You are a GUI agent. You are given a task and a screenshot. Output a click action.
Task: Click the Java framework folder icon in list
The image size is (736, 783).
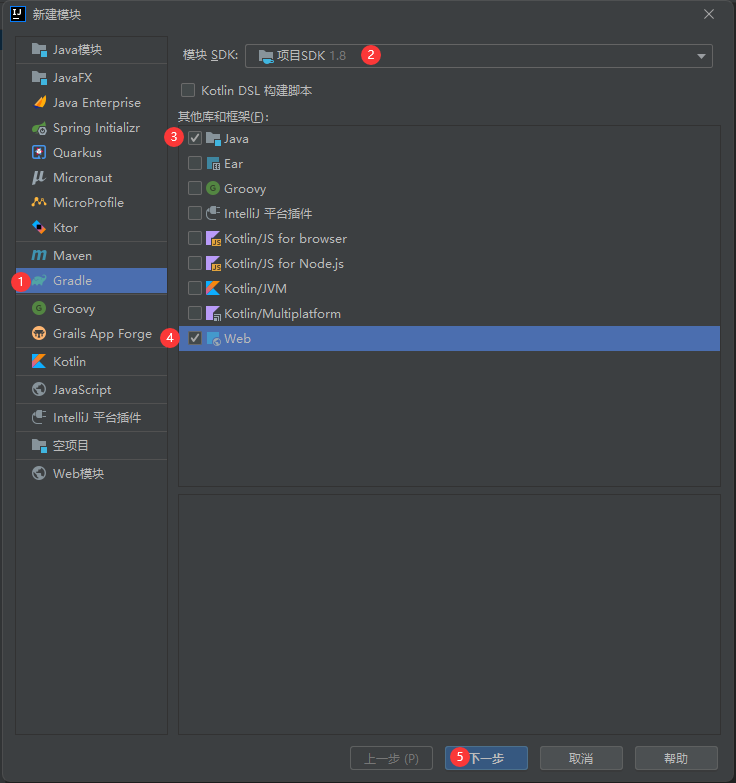213,139
